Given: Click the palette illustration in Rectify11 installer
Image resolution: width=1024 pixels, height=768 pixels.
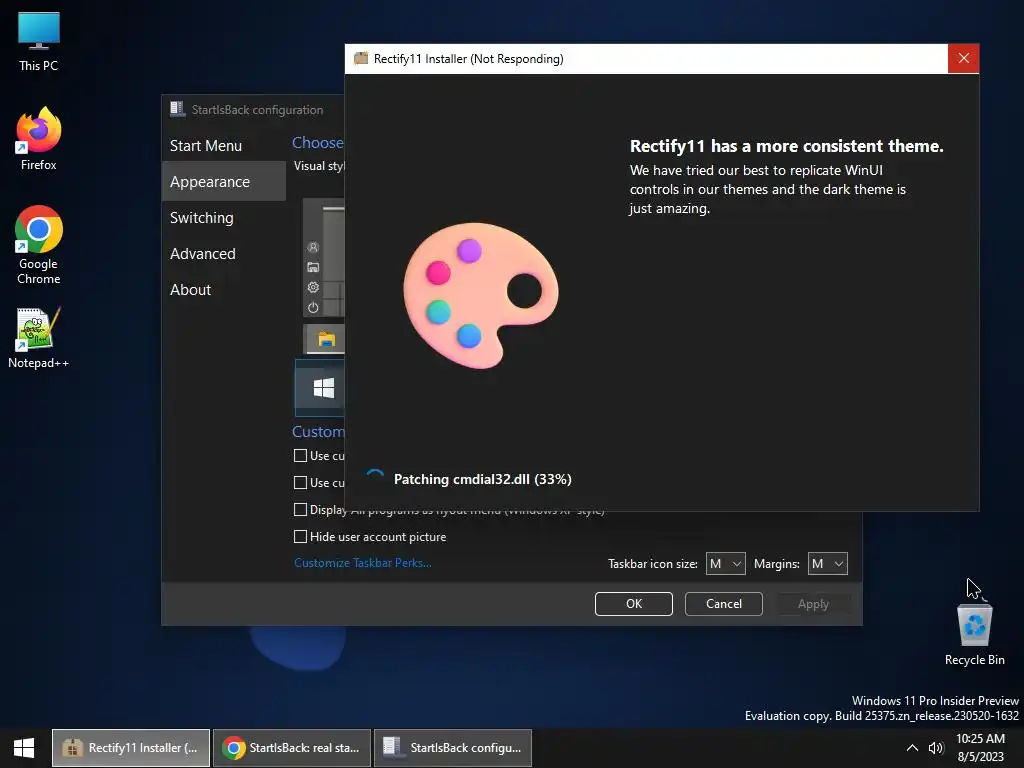Looking at the screenshot, I should pyautogui.click(x=481, y=295).
